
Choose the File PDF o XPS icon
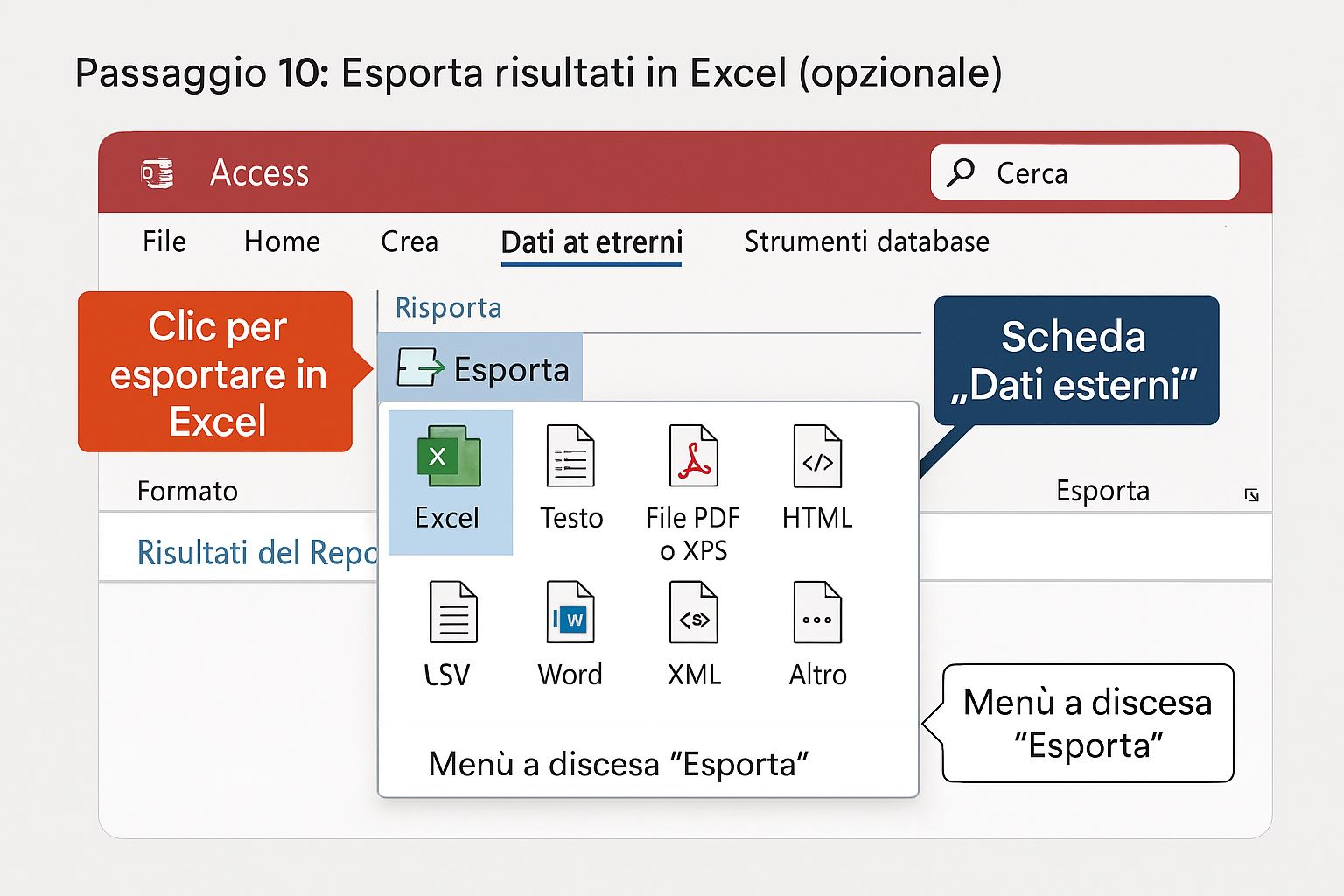pos(693,457)
